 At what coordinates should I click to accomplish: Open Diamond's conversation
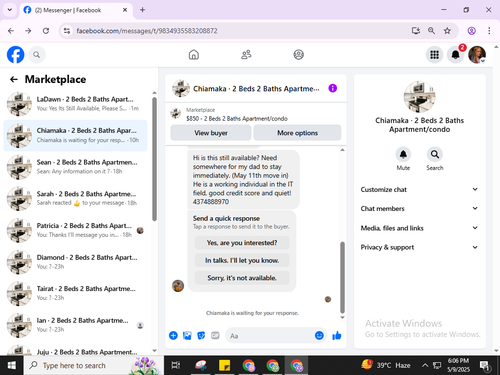[75, 262]
